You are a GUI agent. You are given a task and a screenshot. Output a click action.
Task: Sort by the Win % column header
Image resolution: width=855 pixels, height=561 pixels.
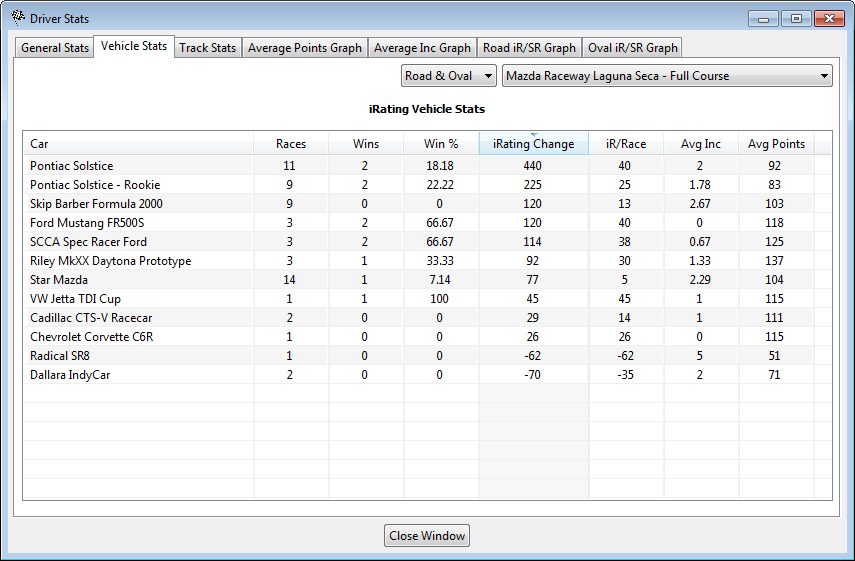click(x=441, y=144)
